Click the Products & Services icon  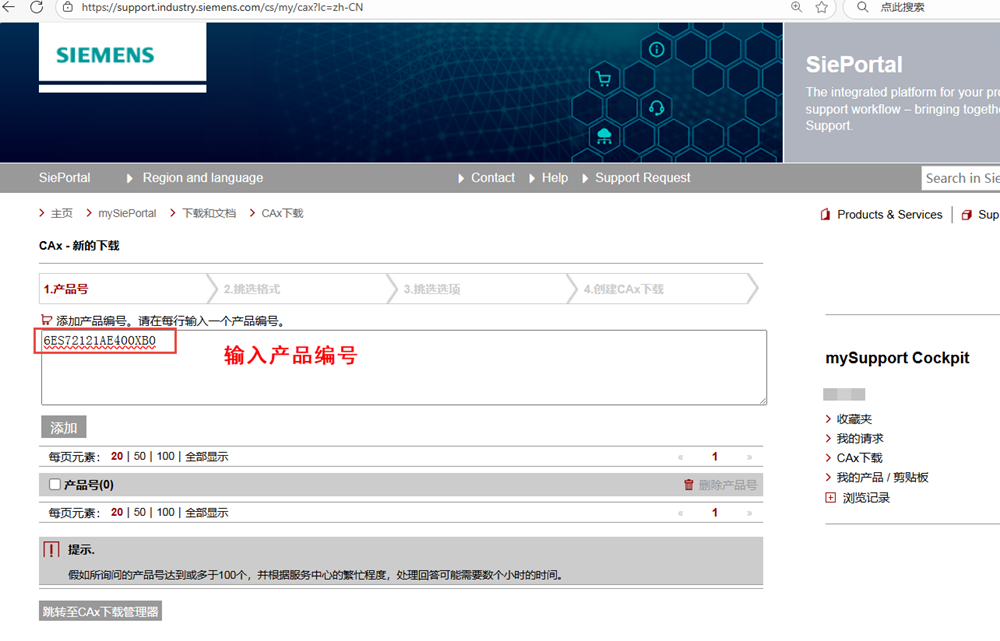(826, 215)
